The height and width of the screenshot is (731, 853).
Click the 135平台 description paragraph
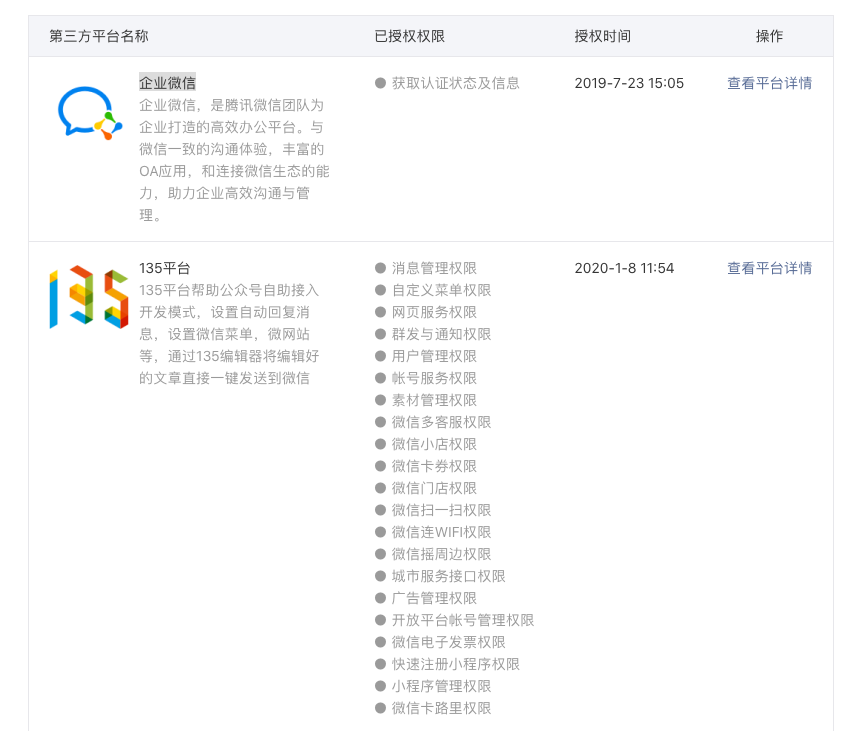(x=229, y=334)
